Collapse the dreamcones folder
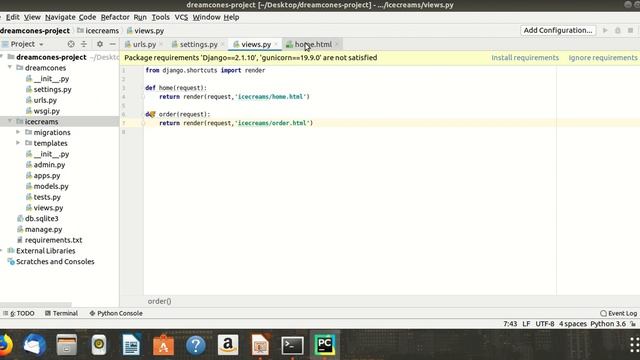The image size is (640, 360). (x=10, y=67)
